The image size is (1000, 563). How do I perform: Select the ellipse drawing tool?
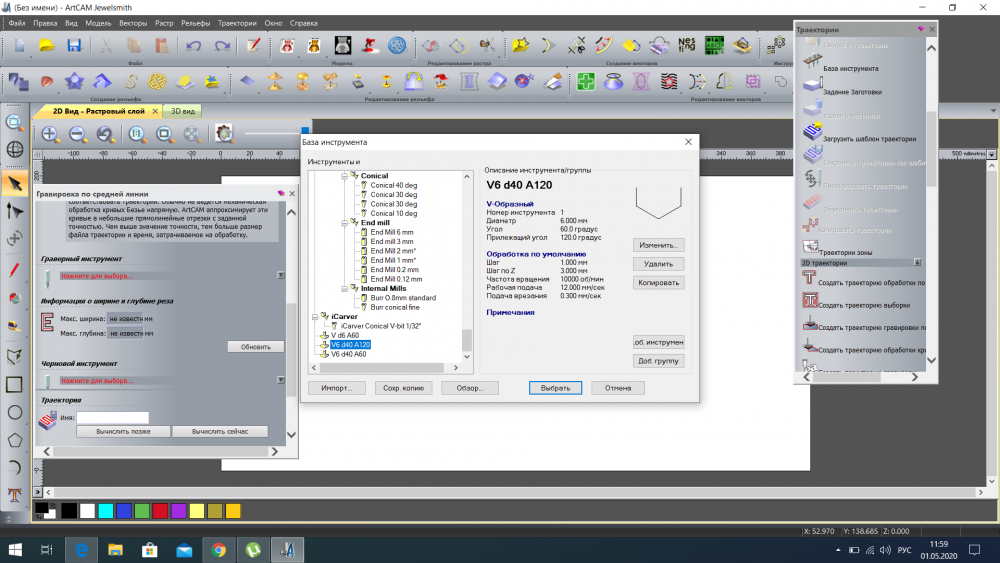point(14,411)
